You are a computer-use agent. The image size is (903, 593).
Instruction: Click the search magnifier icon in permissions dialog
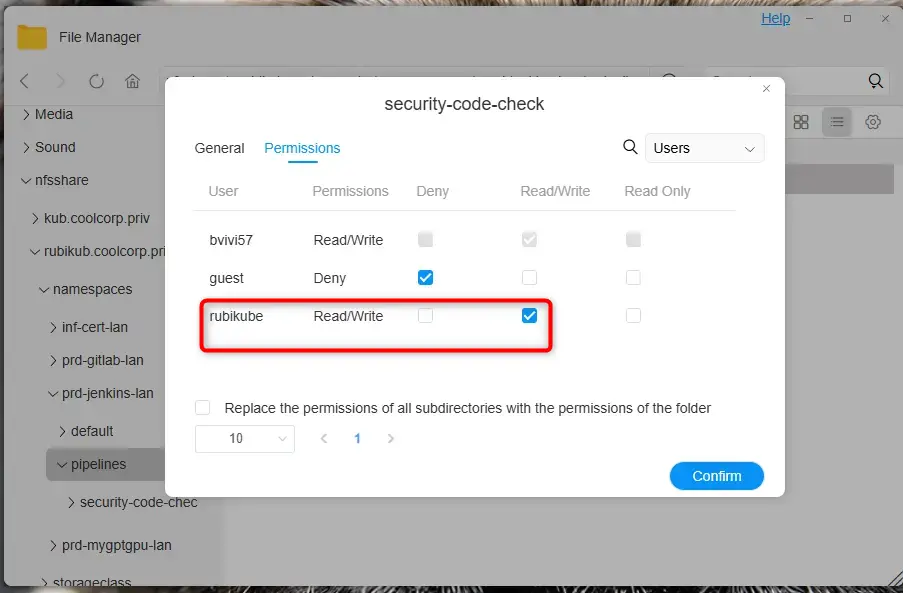[630, 147]
